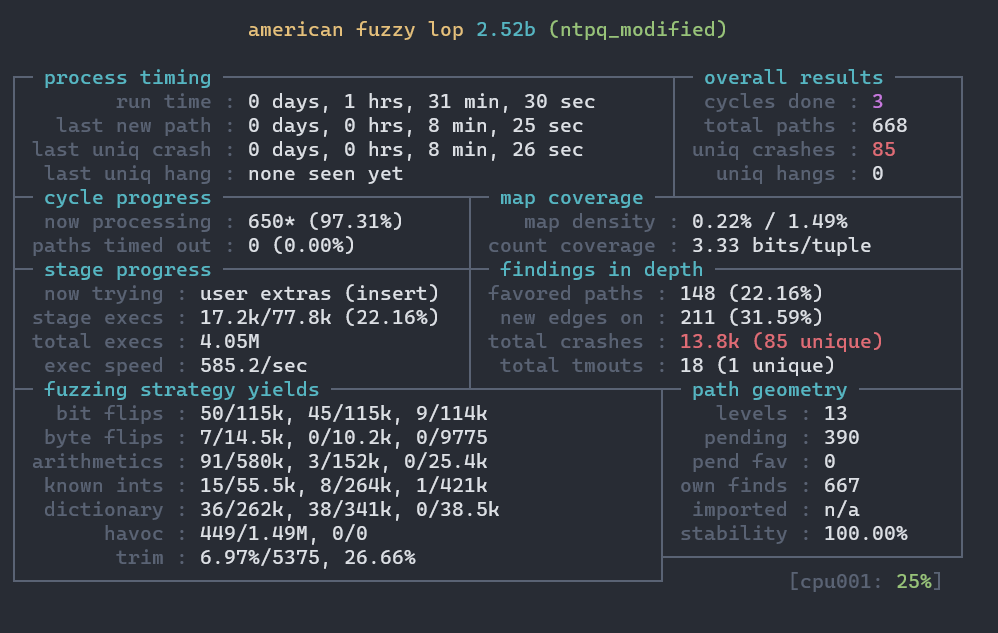Select new edges on value '211 (31.59%)'

752,317
